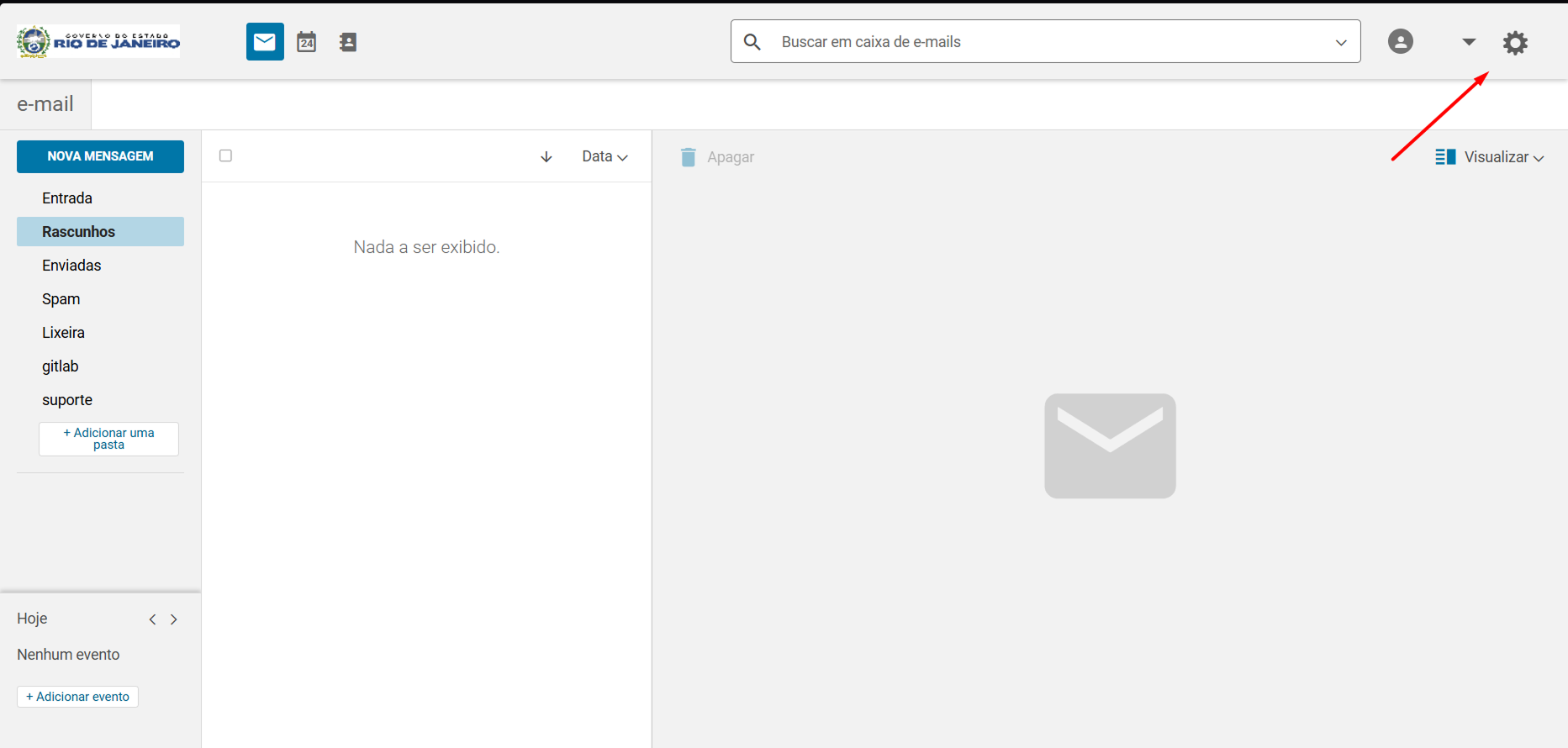
Task: Open the Data sort dropdown
Action: click(604, 157)
